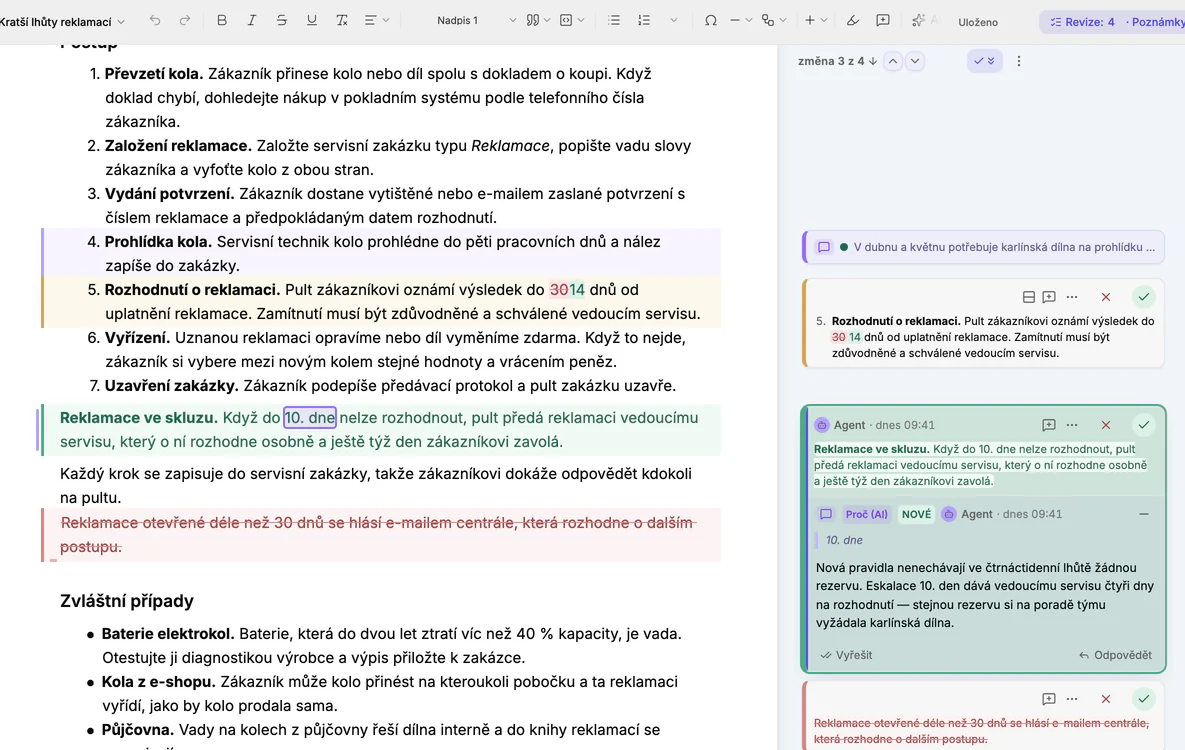
Task: Open the revisions panel kebab menu
Action: (1019, 61)
